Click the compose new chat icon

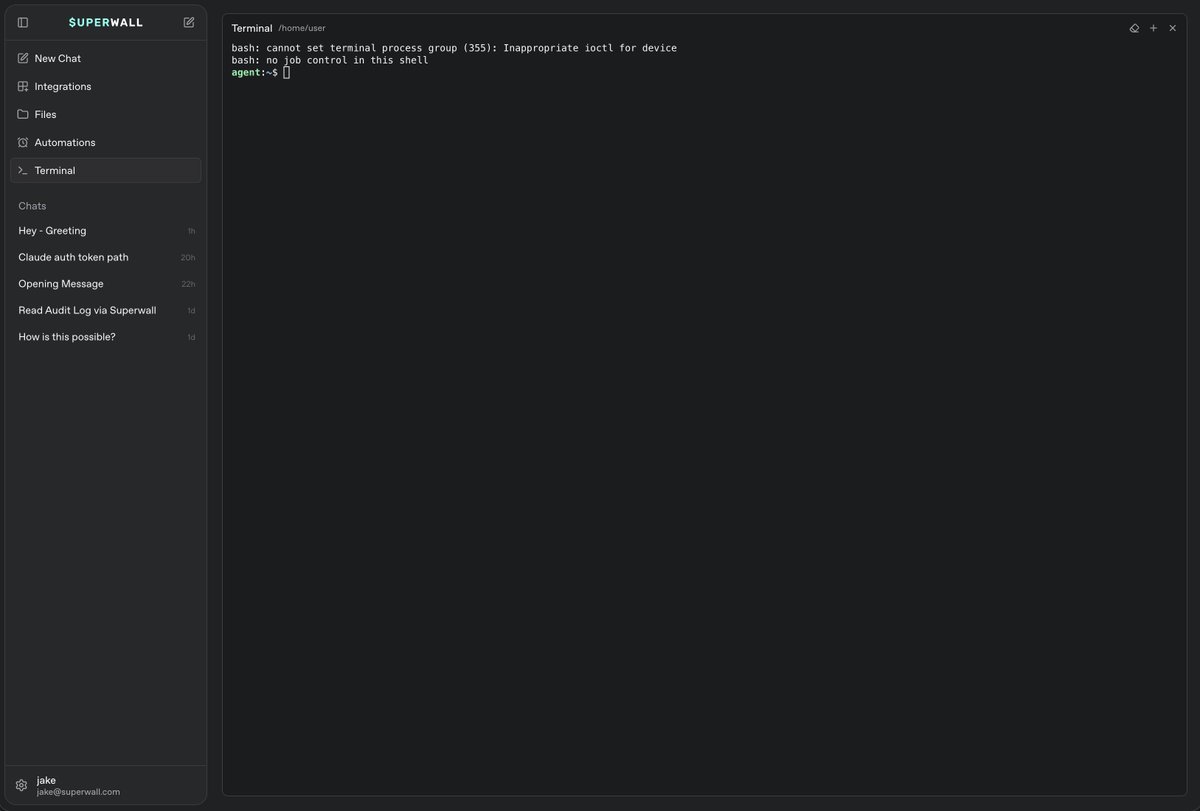pyautogui.click(x=189, y=22)
